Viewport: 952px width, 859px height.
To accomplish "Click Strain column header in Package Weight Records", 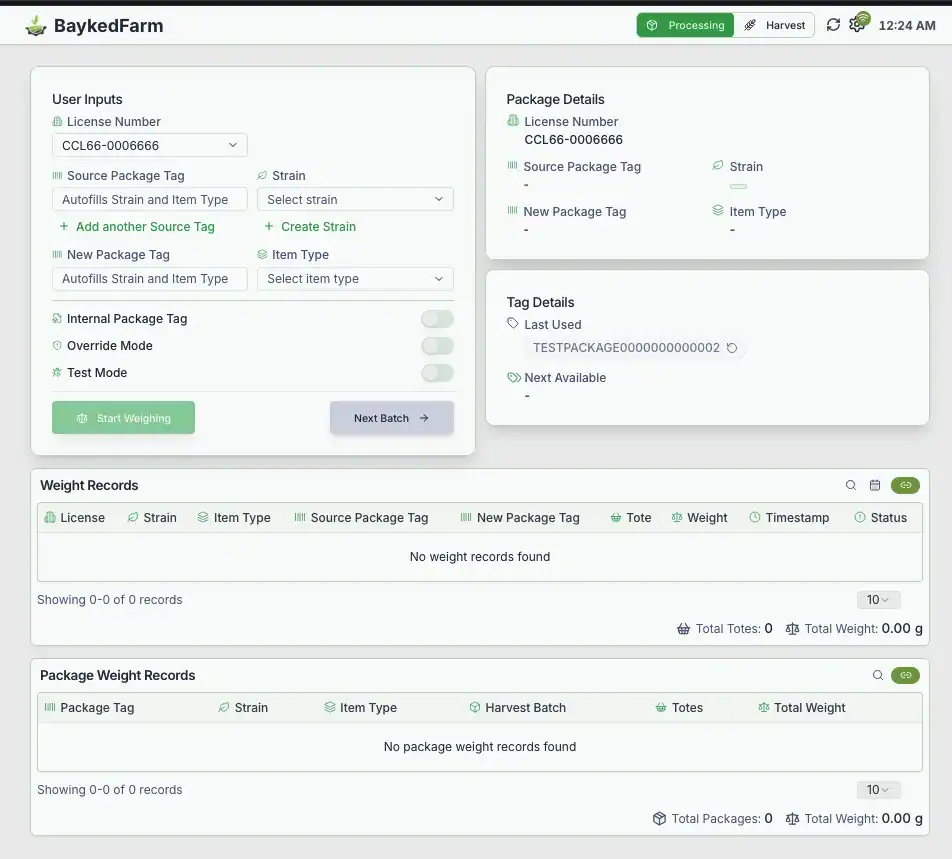I will (243, 708).
